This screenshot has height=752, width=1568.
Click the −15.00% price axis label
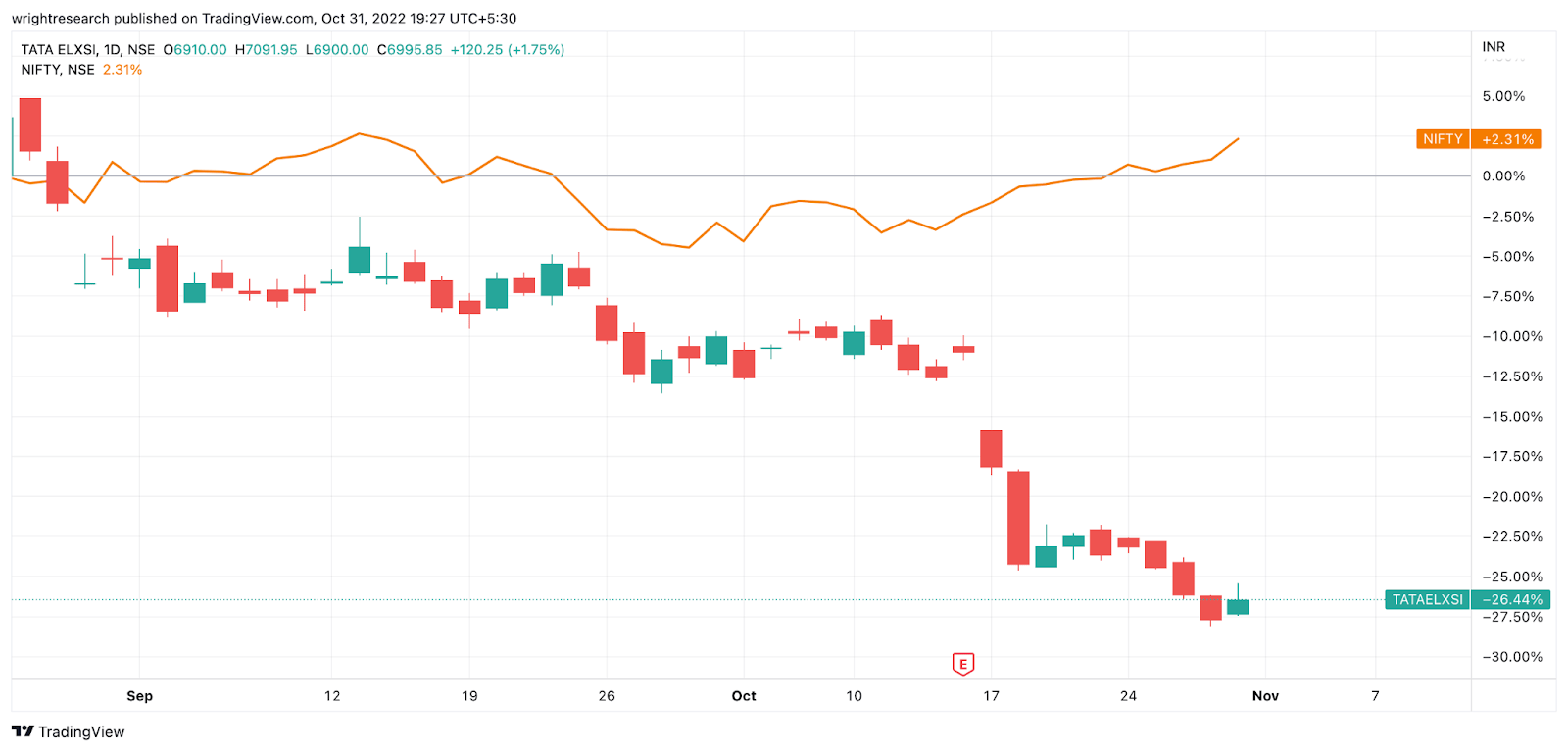pos(1512,417)
